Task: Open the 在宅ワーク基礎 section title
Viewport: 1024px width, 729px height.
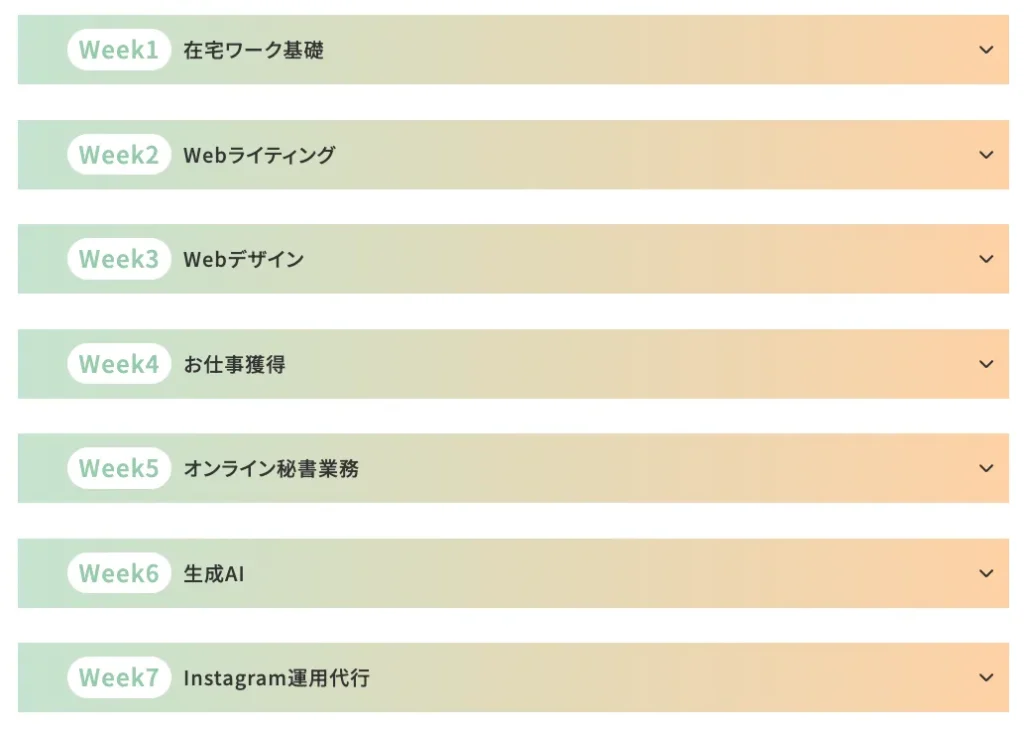Action: tap(253, 50)
